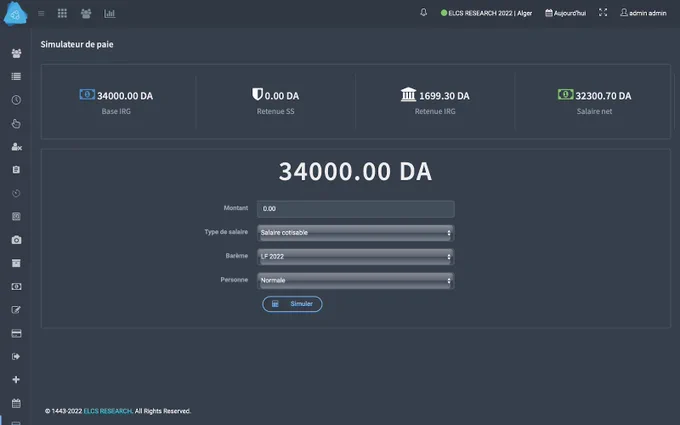Open the notifications bell
This screenshot has height=425, width=680.
(x=424, y=13)
